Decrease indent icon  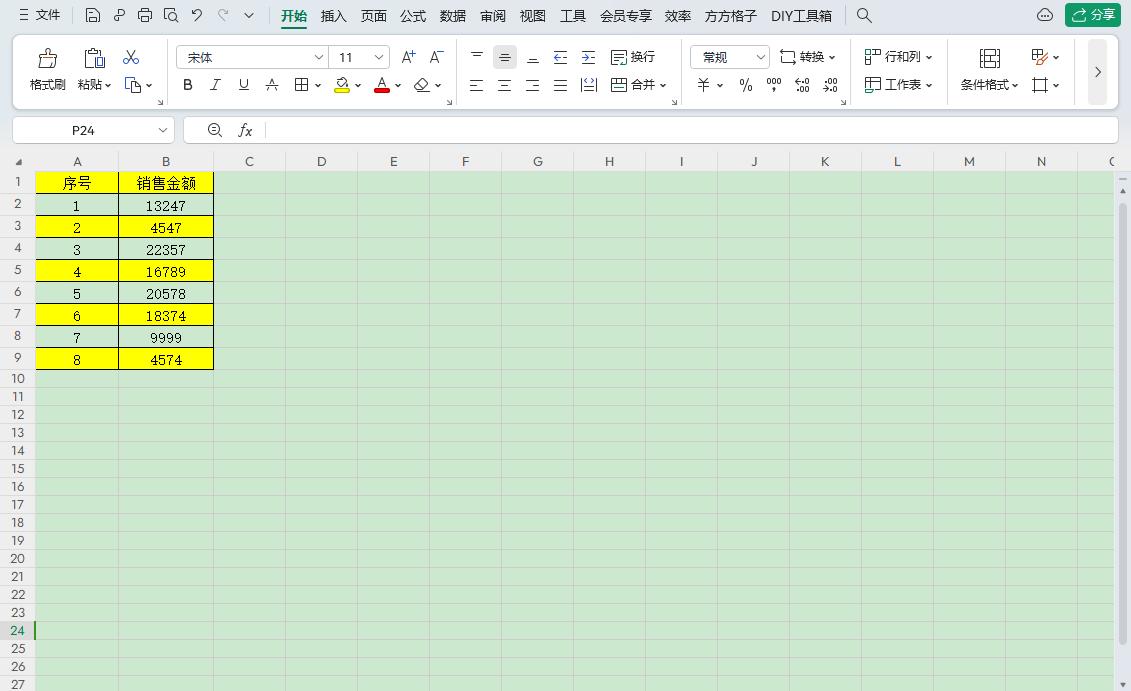pyautogui.click(x=560, y=57)
